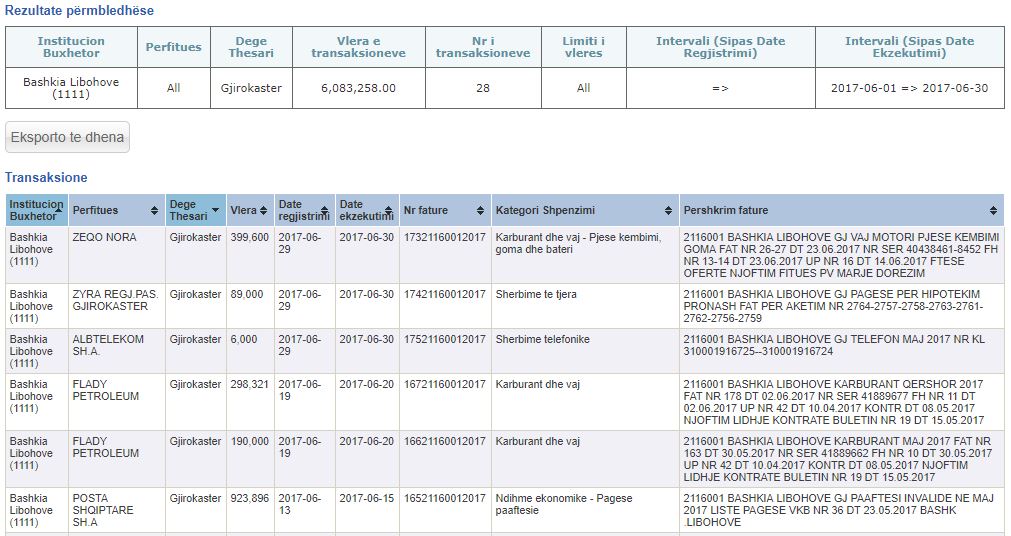Select invoice number 17321160012017
This screenshot has height=536, width=1011.
click(x=445, y=237)
